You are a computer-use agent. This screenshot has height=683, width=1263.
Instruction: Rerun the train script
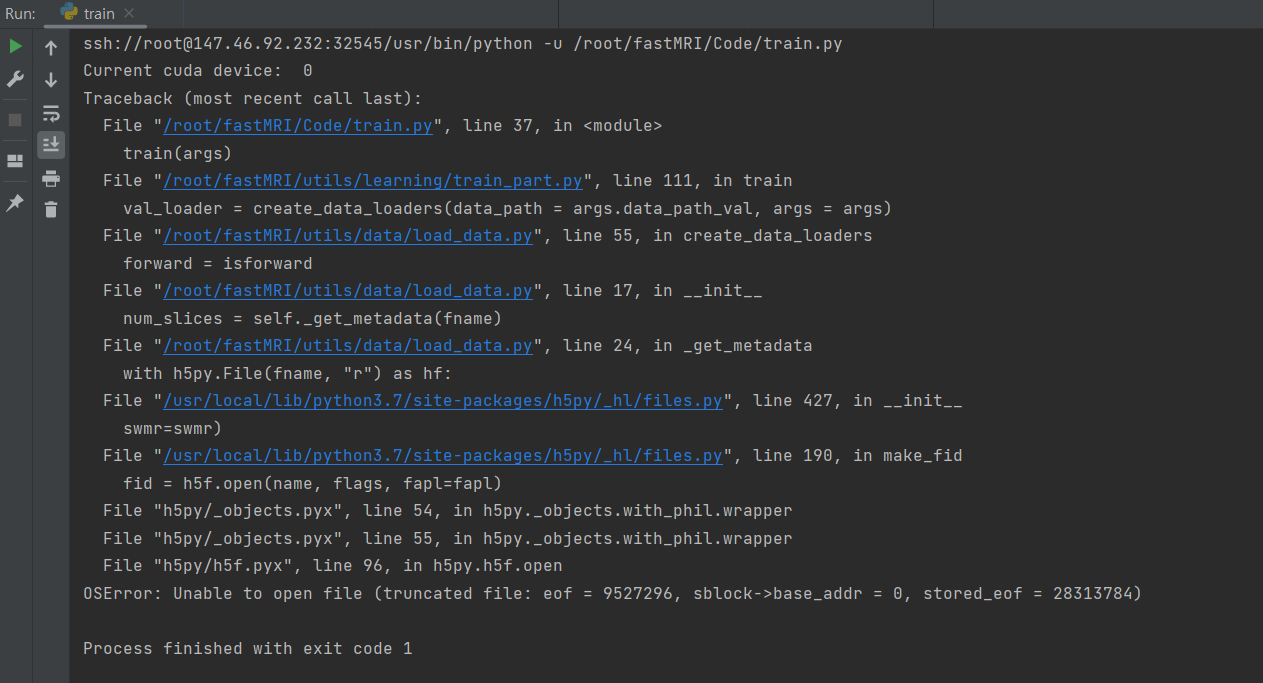coord(15,46)
